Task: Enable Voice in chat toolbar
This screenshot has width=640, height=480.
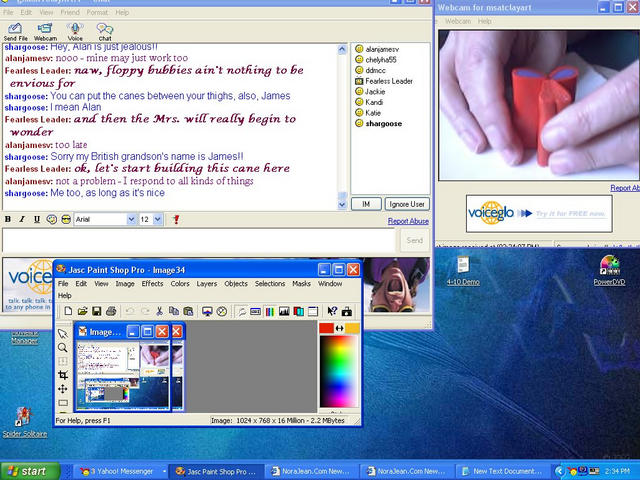Action: tap(75, 32)
